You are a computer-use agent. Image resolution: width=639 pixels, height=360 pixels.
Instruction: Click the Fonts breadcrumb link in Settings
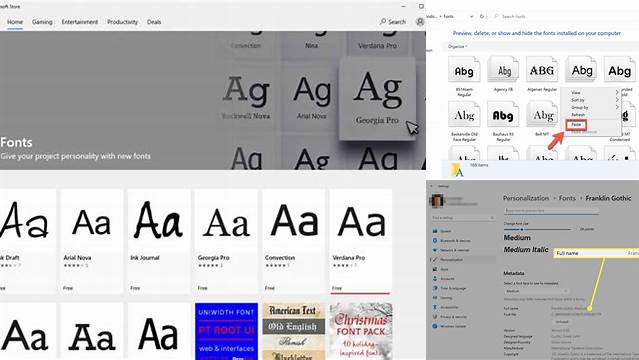click(x=567, y=198)
